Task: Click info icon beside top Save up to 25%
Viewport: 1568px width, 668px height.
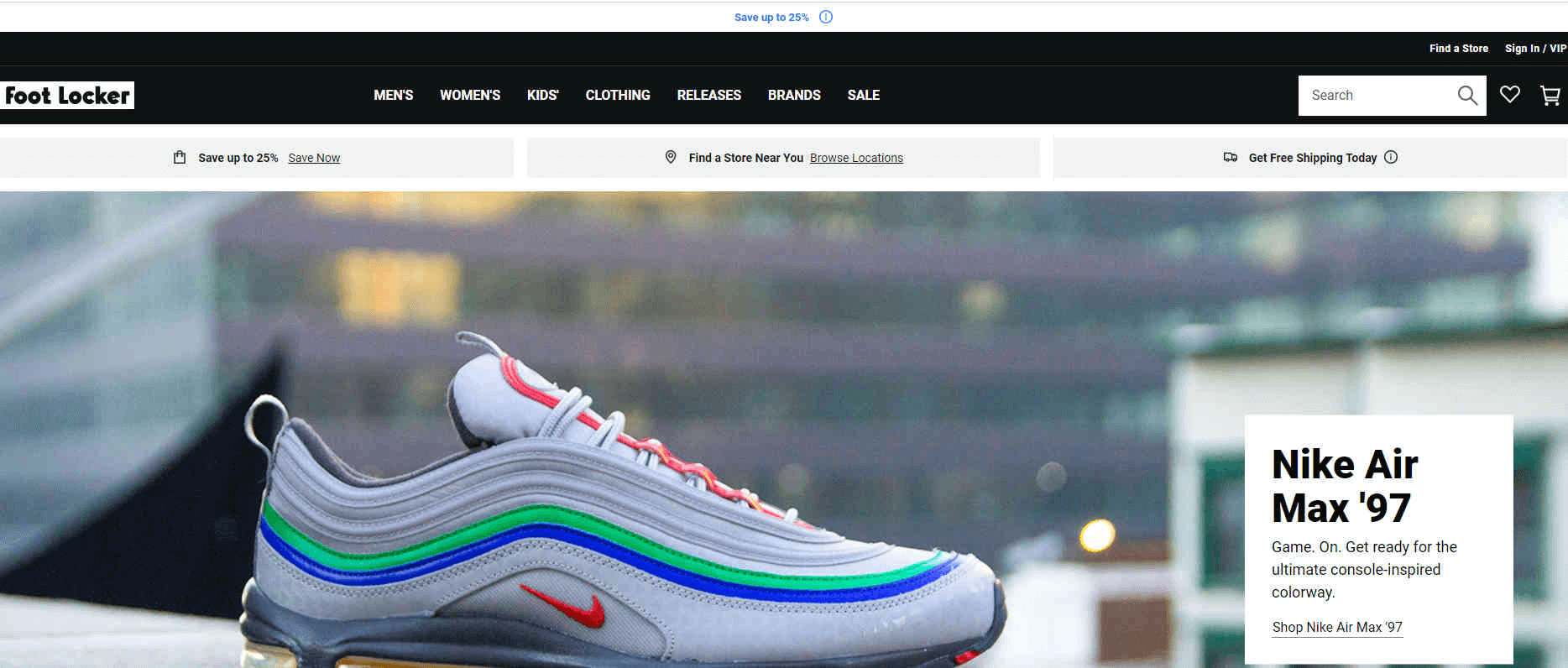Action: tap(826, 17)
